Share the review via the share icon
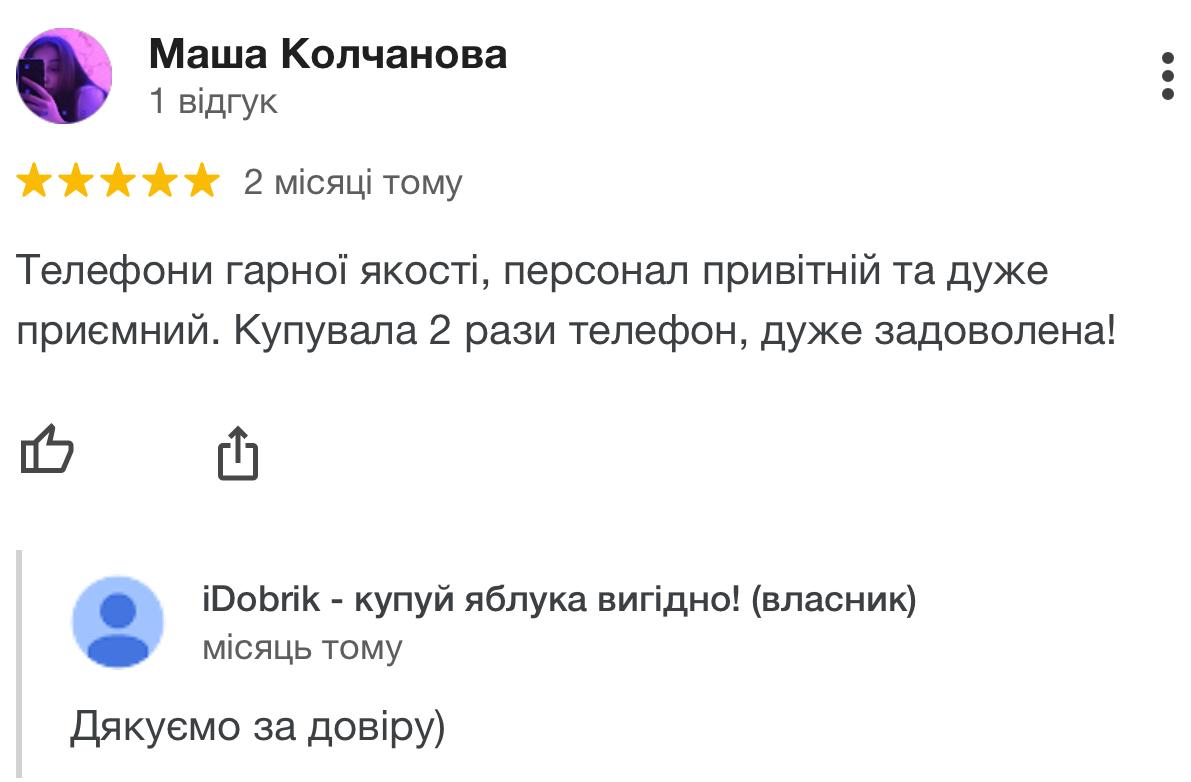The image size is (1191, 782). [x=238, y=453]
